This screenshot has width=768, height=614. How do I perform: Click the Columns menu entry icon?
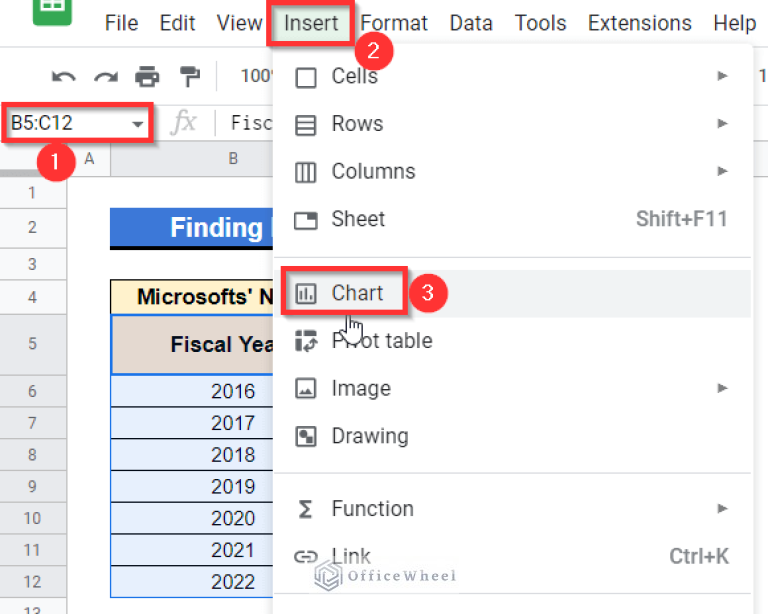click(306, 172)
